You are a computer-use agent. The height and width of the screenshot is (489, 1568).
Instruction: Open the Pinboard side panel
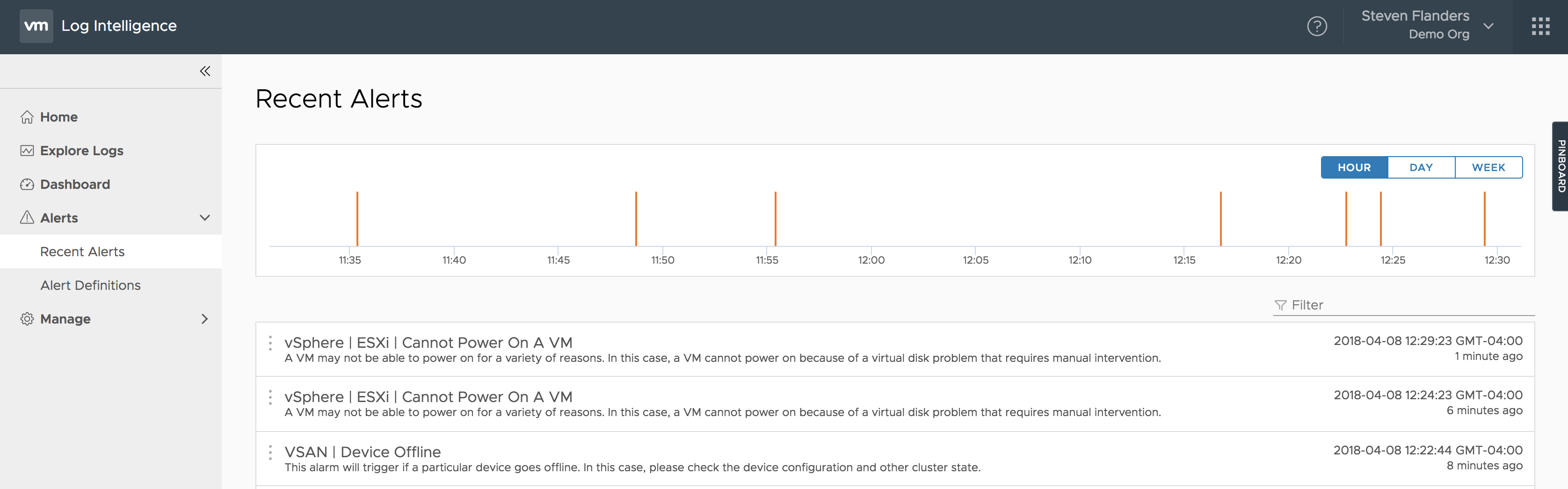point(1561,166)
